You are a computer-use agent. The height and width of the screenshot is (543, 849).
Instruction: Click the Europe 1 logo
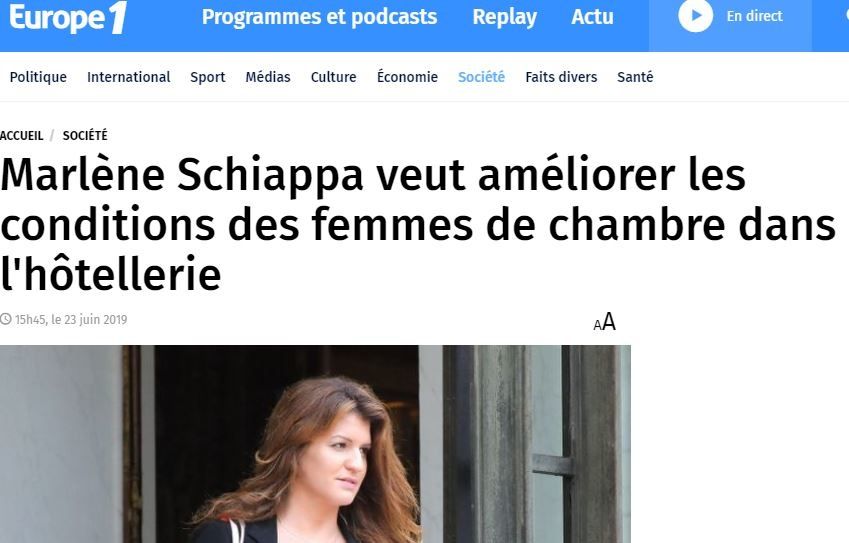(x=68, y=17)
